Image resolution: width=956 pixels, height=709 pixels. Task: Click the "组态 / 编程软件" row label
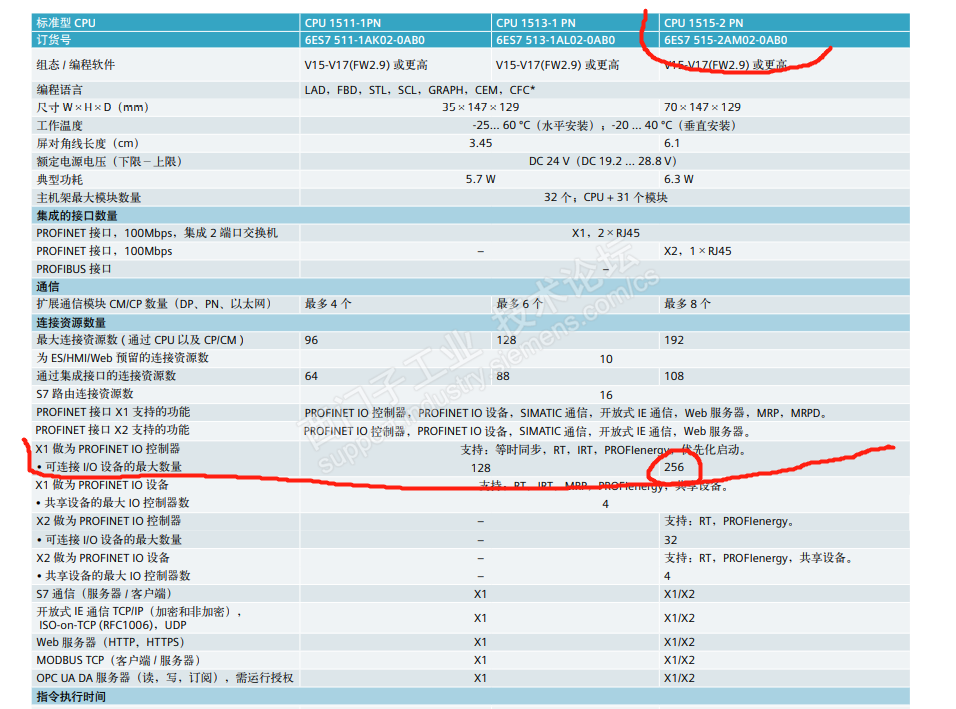click(x=76, y=65)
